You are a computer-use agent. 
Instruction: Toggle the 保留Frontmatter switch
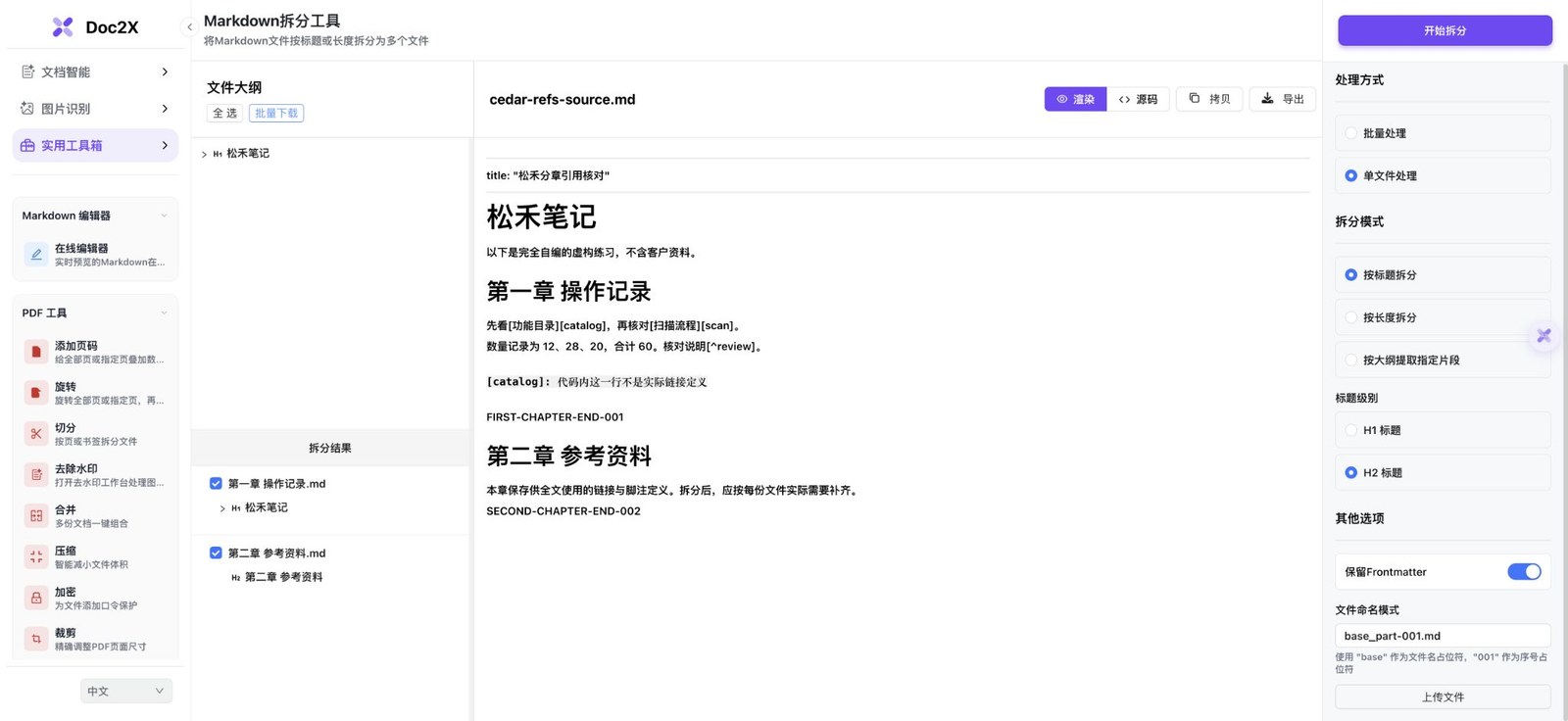click(x=1524, y=572)
